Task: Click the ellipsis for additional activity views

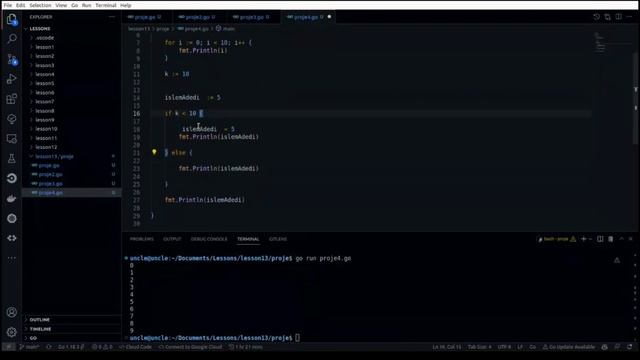Action: click(x=12, y=258)
